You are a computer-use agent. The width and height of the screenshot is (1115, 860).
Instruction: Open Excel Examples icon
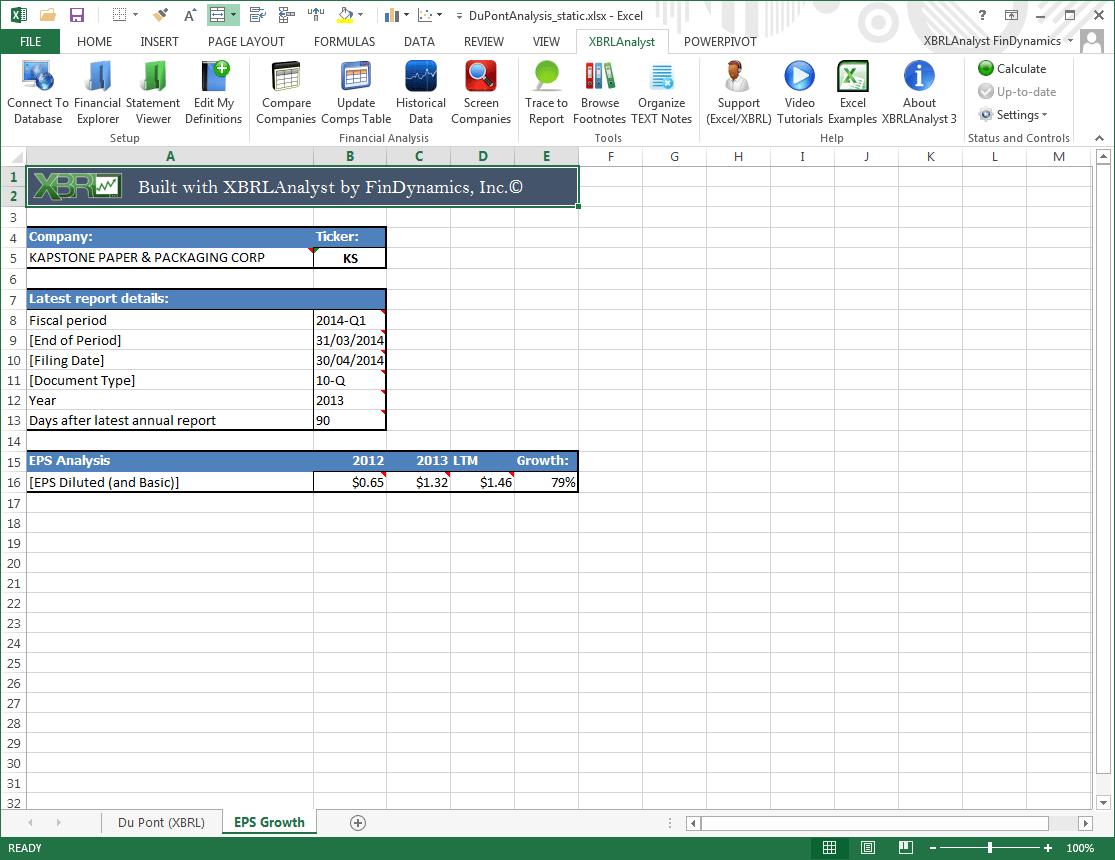[x=852, y=93]
